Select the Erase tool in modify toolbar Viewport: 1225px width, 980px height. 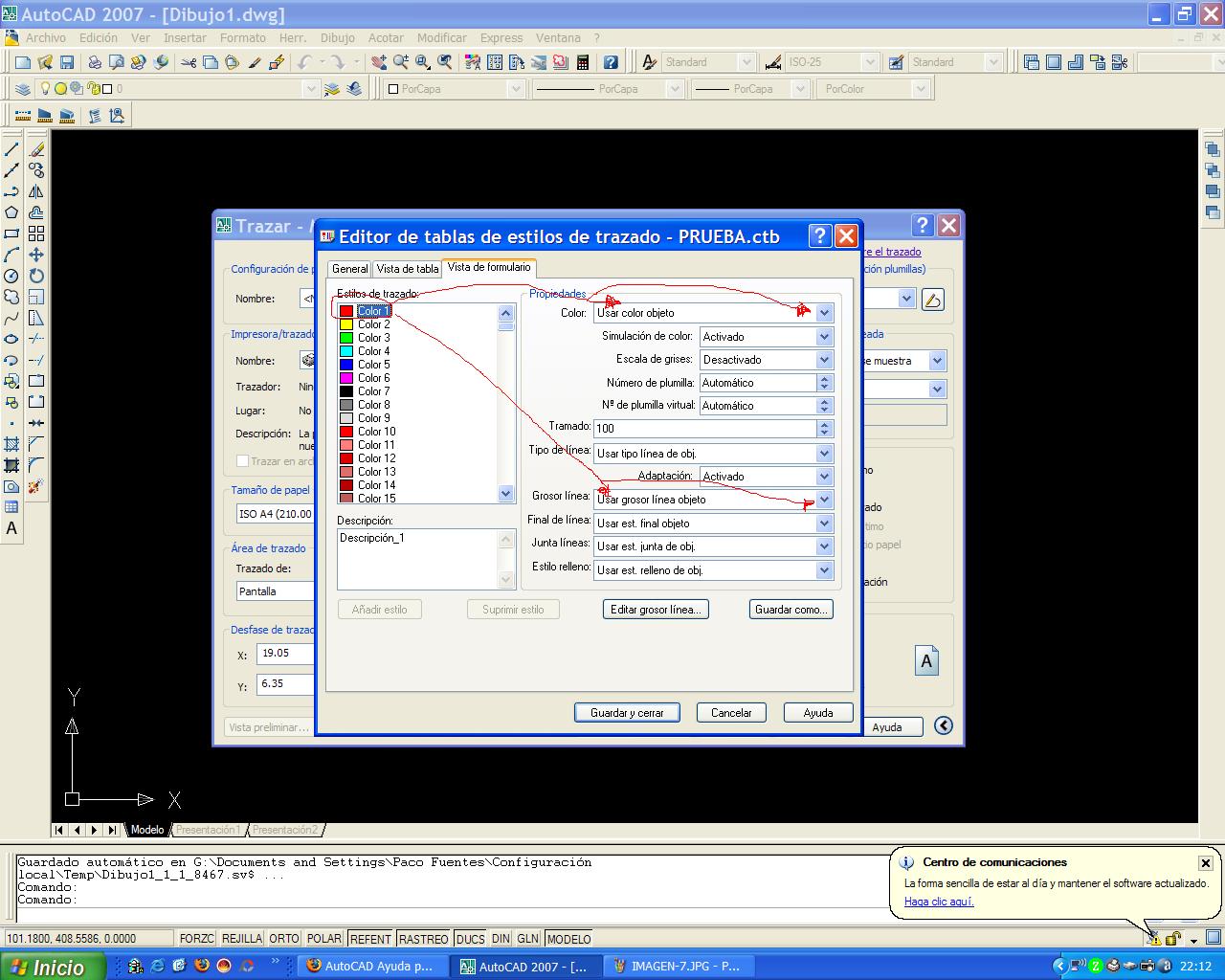tap(36, 149)
